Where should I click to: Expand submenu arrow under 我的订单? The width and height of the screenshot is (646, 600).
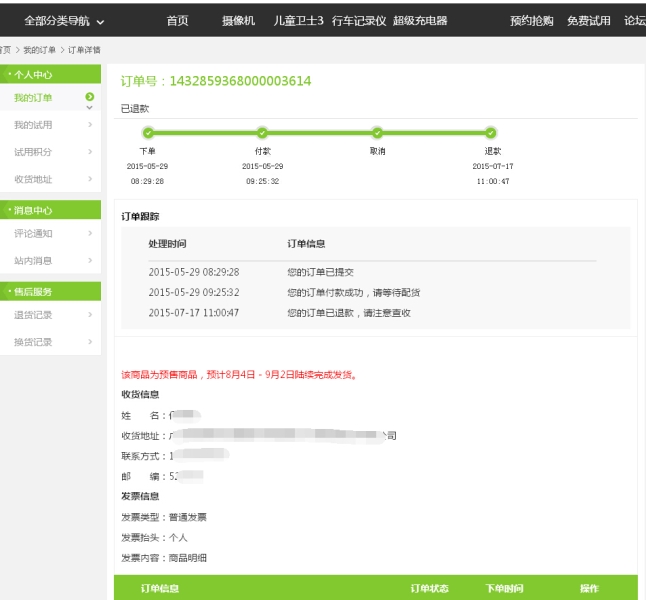point(90,108)
